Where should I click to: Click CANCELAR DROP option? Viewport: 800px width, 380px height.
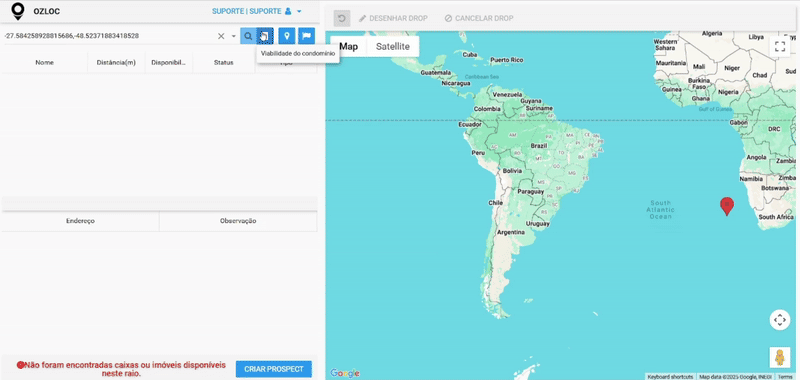click(479, 18)
